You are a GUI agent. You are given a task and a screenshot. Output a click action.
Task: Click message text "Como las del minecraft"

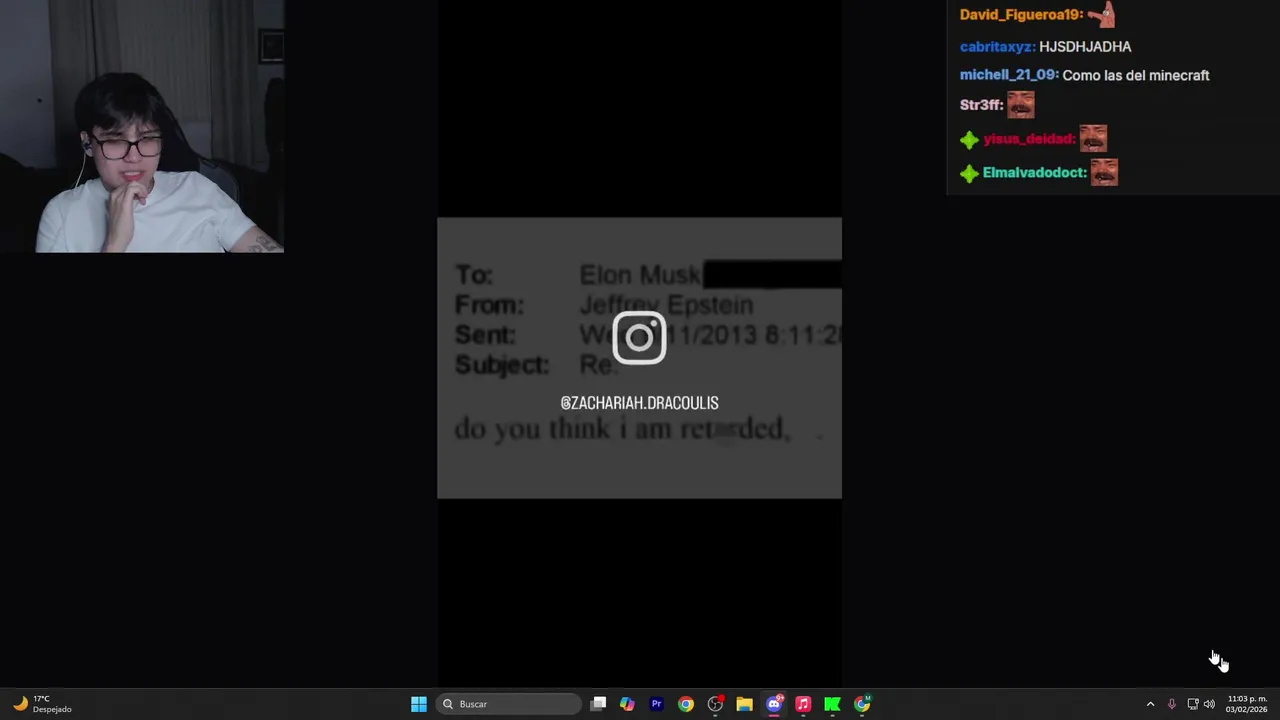tap(1136, 75)
